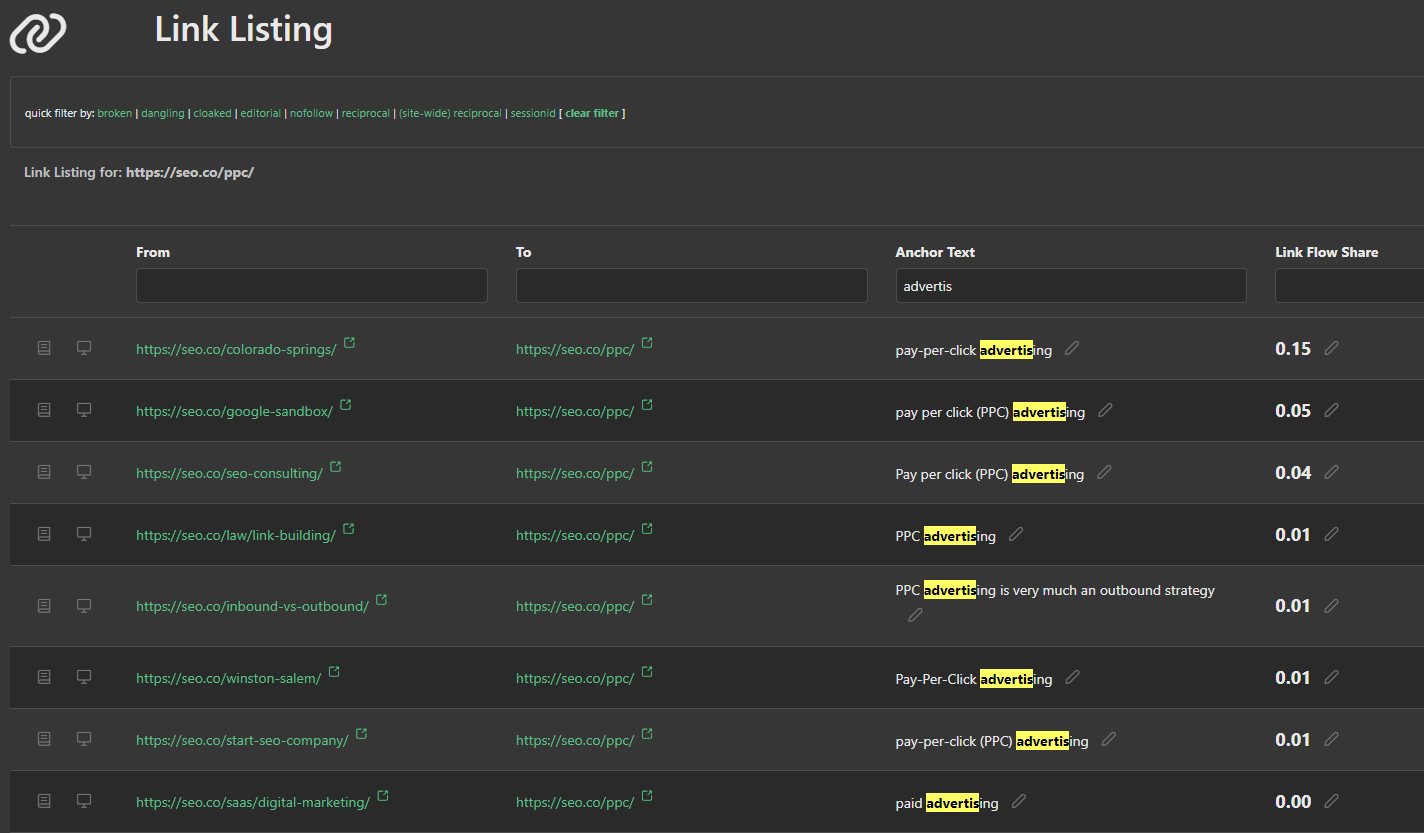This screenshot has width=1424, height=833.
Task: Open external icon beside winston-salem link
Action: (x=334, y=672)
